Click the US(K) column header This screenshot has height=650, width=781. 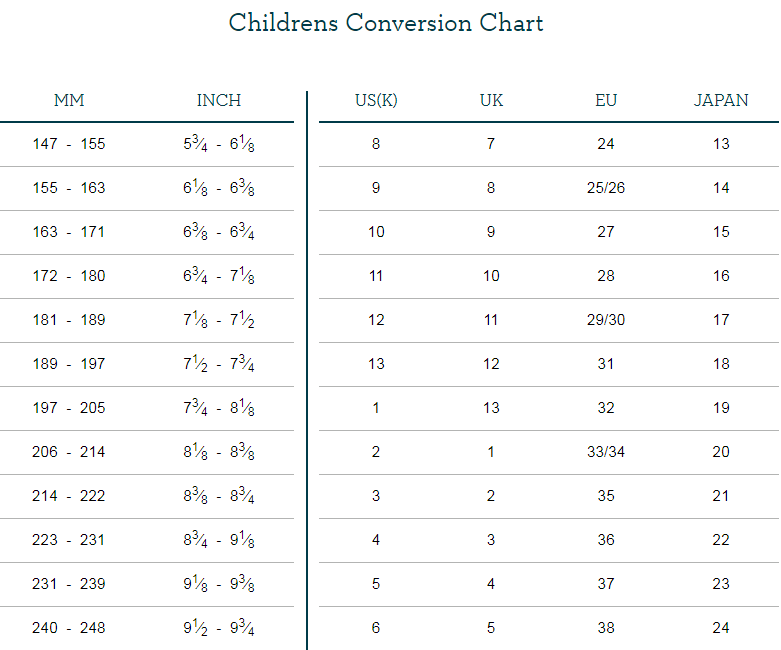(x=376, y=101)
